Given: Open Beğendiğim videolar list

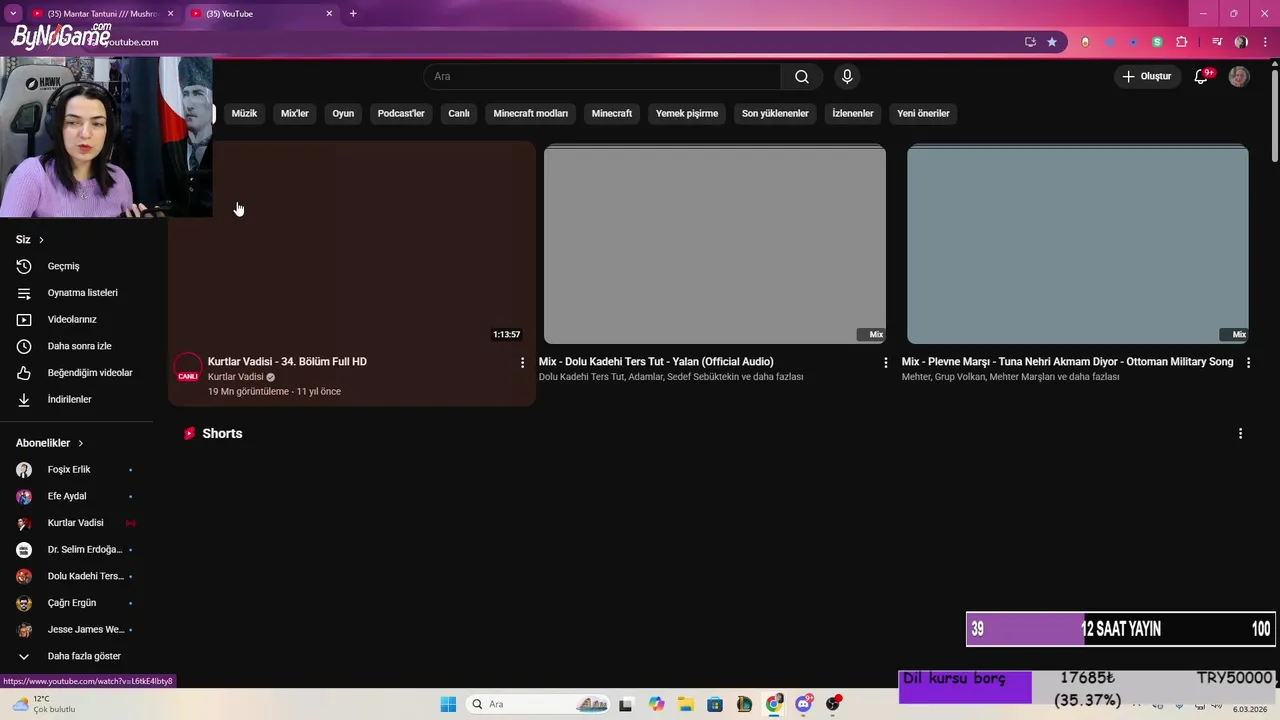Looking at the screenshot, I should tap(78, 373).
